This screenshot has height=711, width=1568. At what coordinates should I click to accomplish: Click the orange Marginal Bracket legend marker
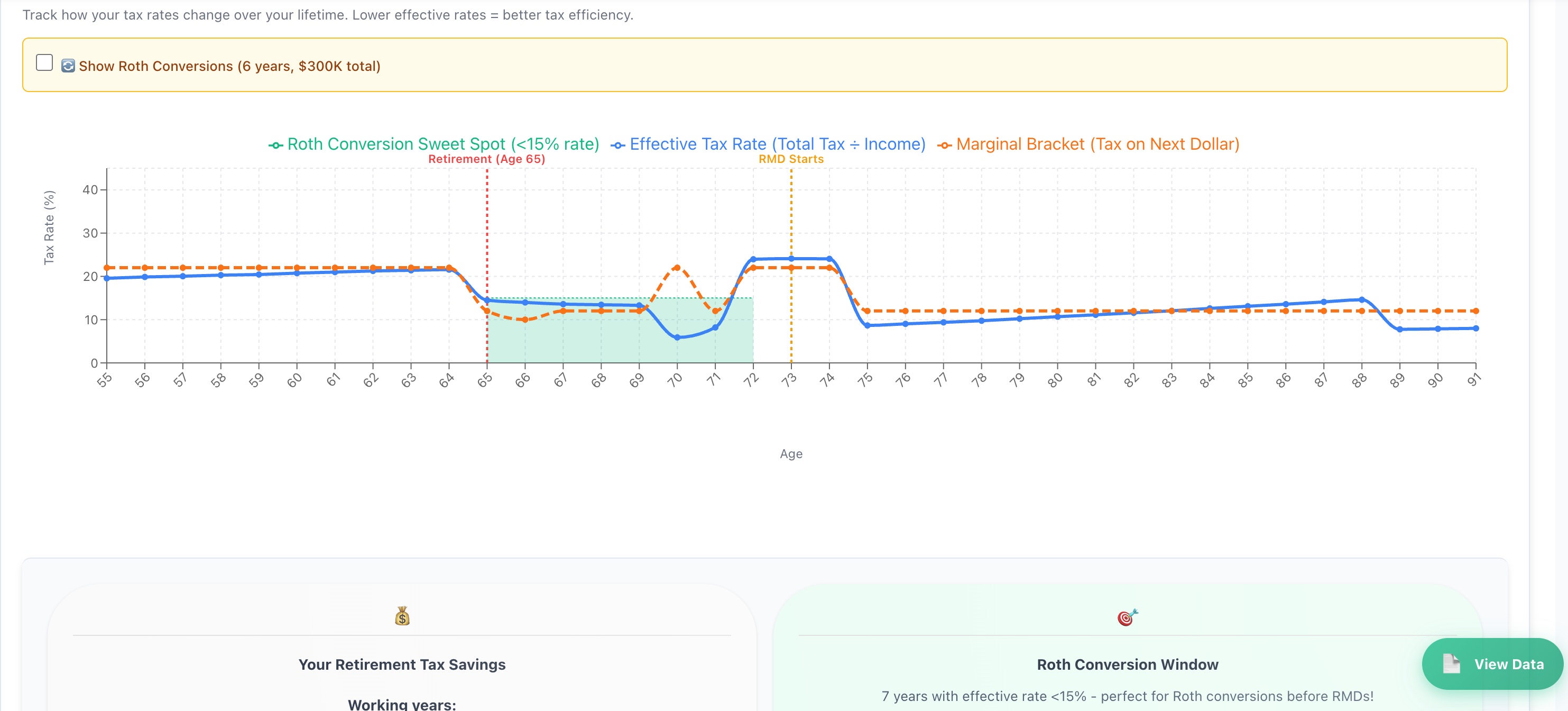click(x=944, y=145)
